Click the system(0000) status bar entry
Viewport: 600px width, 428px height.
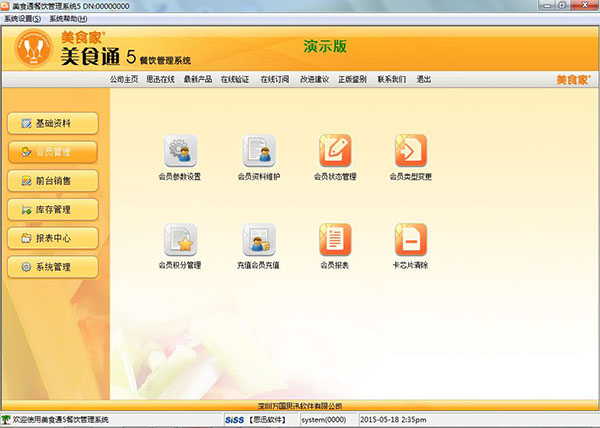tap(324, 420)
